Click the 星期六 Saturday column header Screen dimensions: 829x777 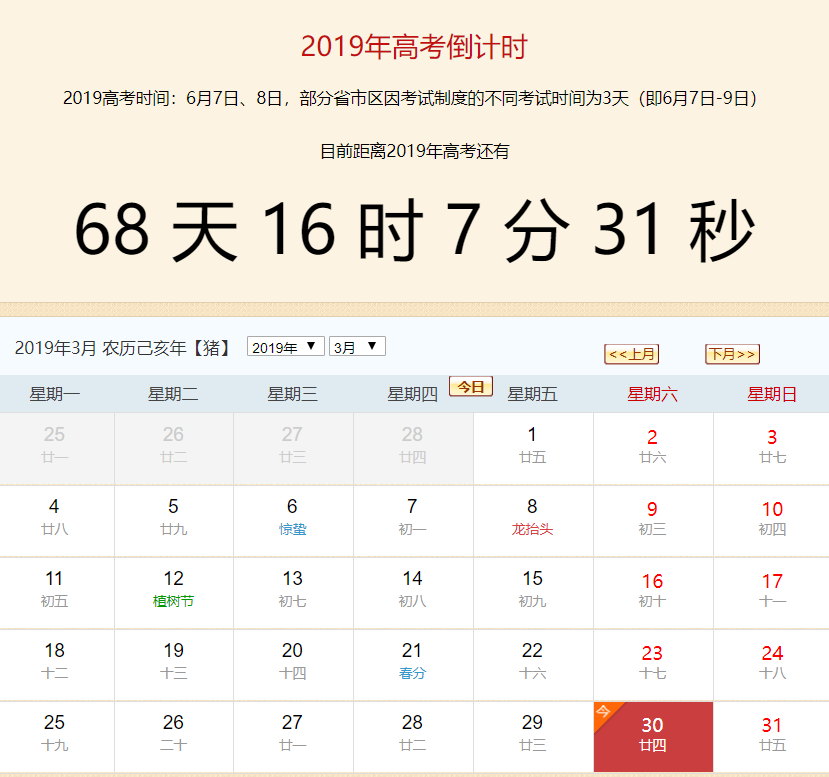pos(652,393)
